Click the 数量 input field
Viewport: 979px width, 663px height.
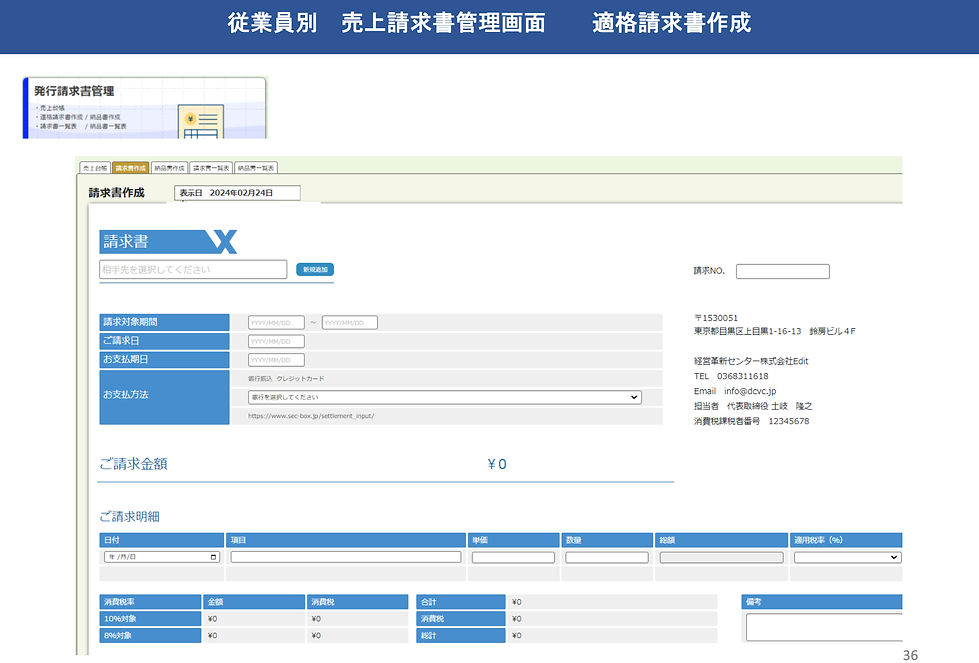pyautogui.click(x=607, y=557)
